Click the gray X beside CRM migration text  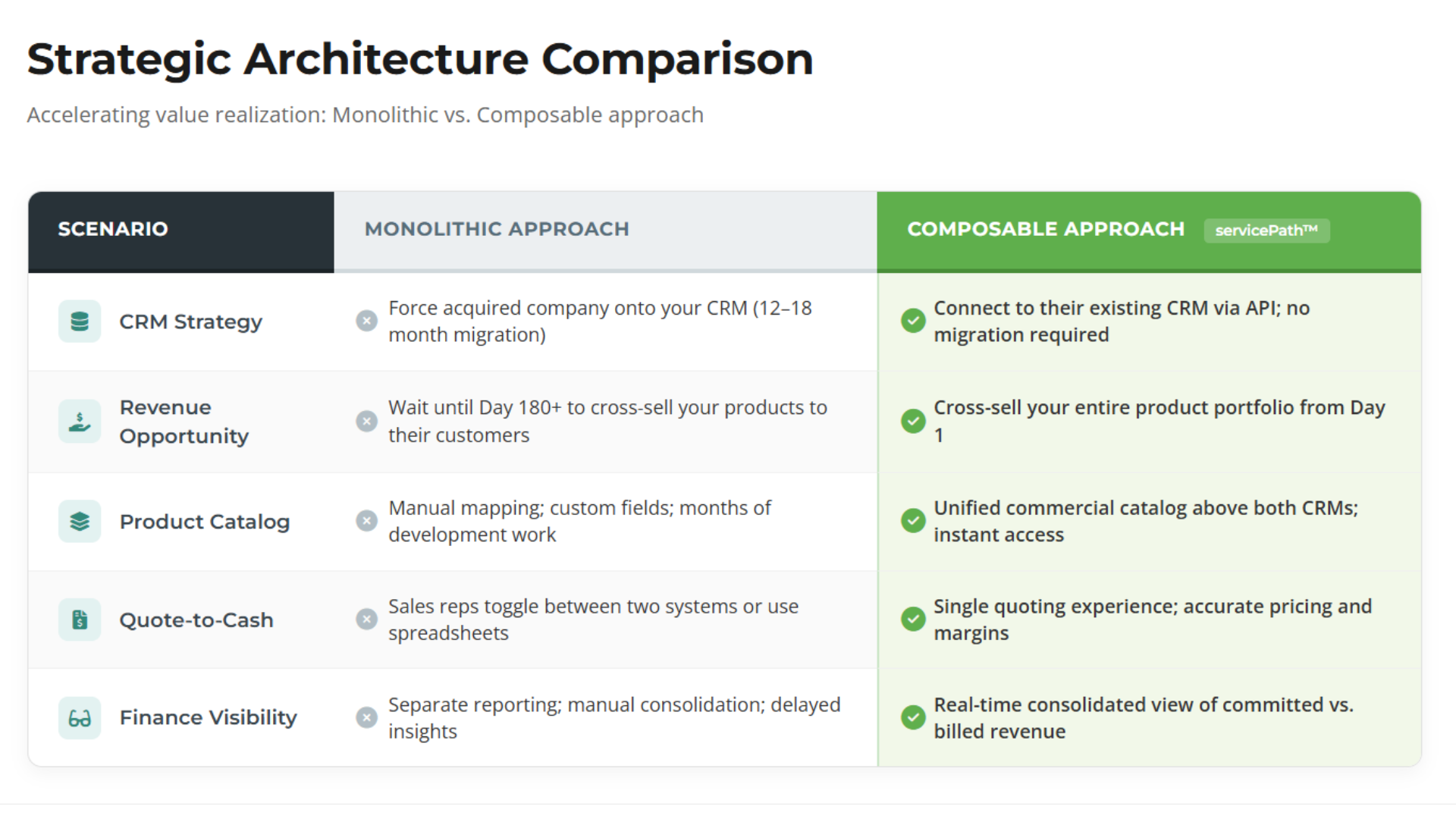(x=367, y=321)
